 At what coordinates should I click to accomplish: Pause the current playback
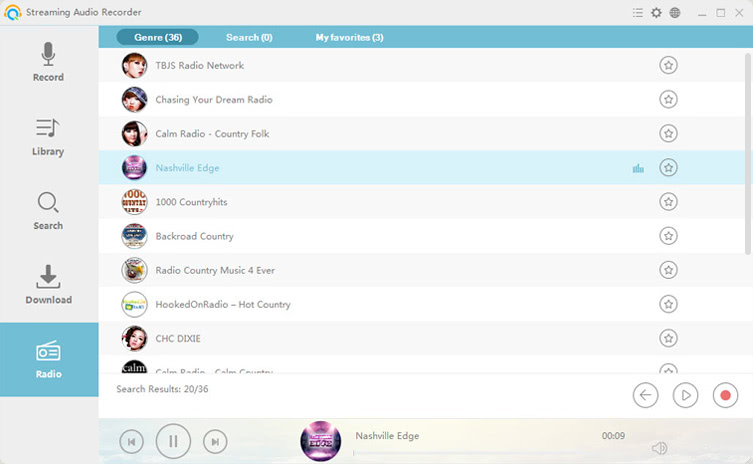173,440
